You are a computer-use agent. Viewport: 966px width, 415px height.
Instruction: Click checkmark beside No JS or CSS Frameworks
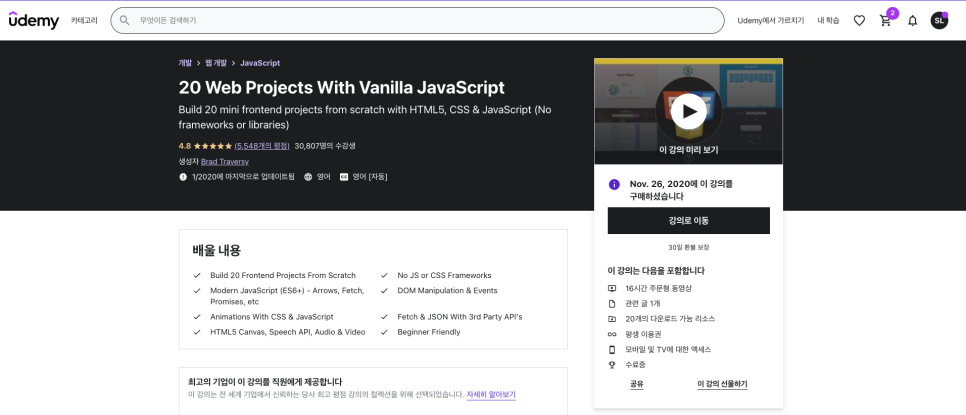pos(384,275)
